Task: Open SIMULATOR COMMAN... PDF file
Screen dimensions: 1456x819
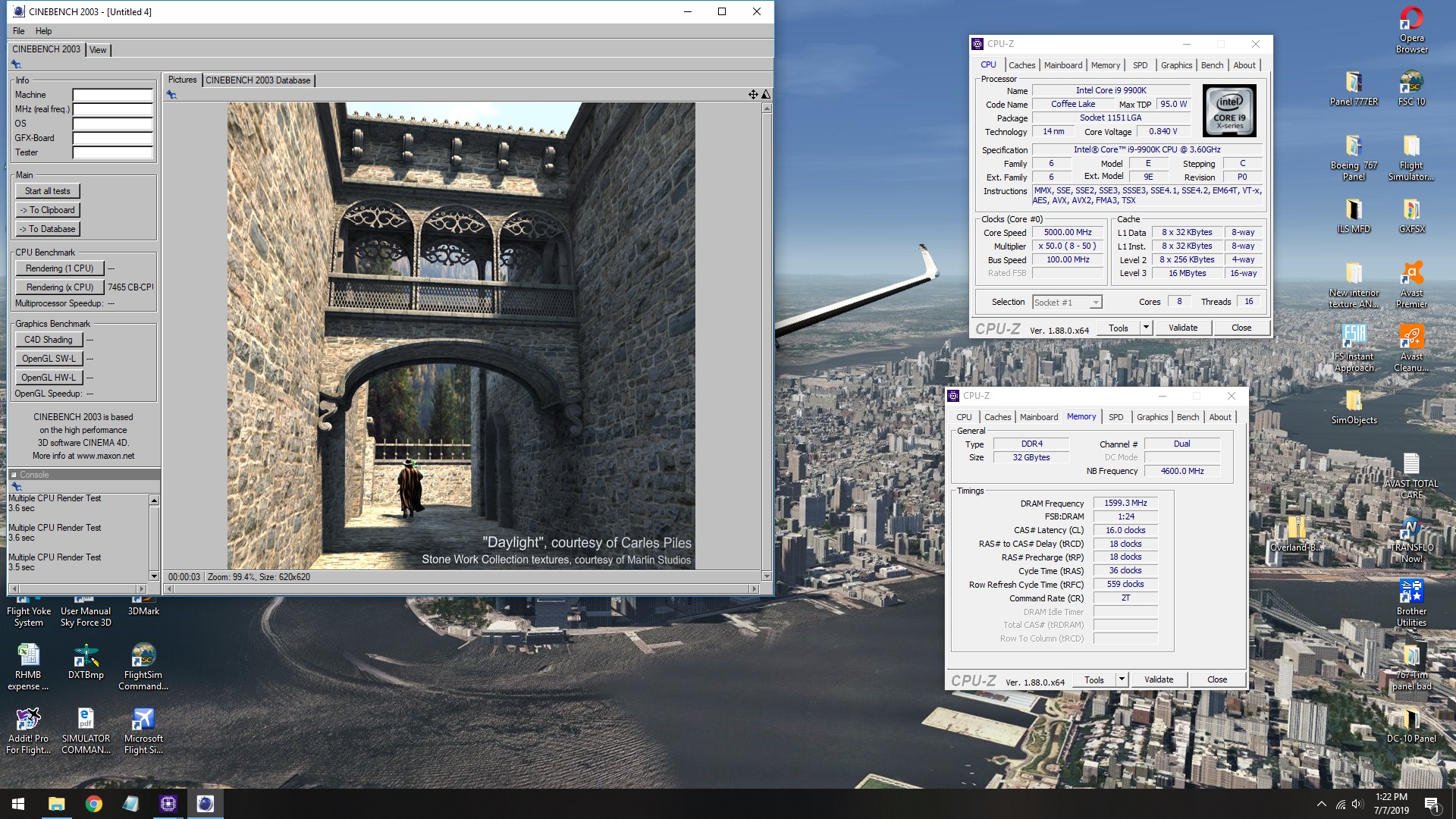Action: coord(86,731)
